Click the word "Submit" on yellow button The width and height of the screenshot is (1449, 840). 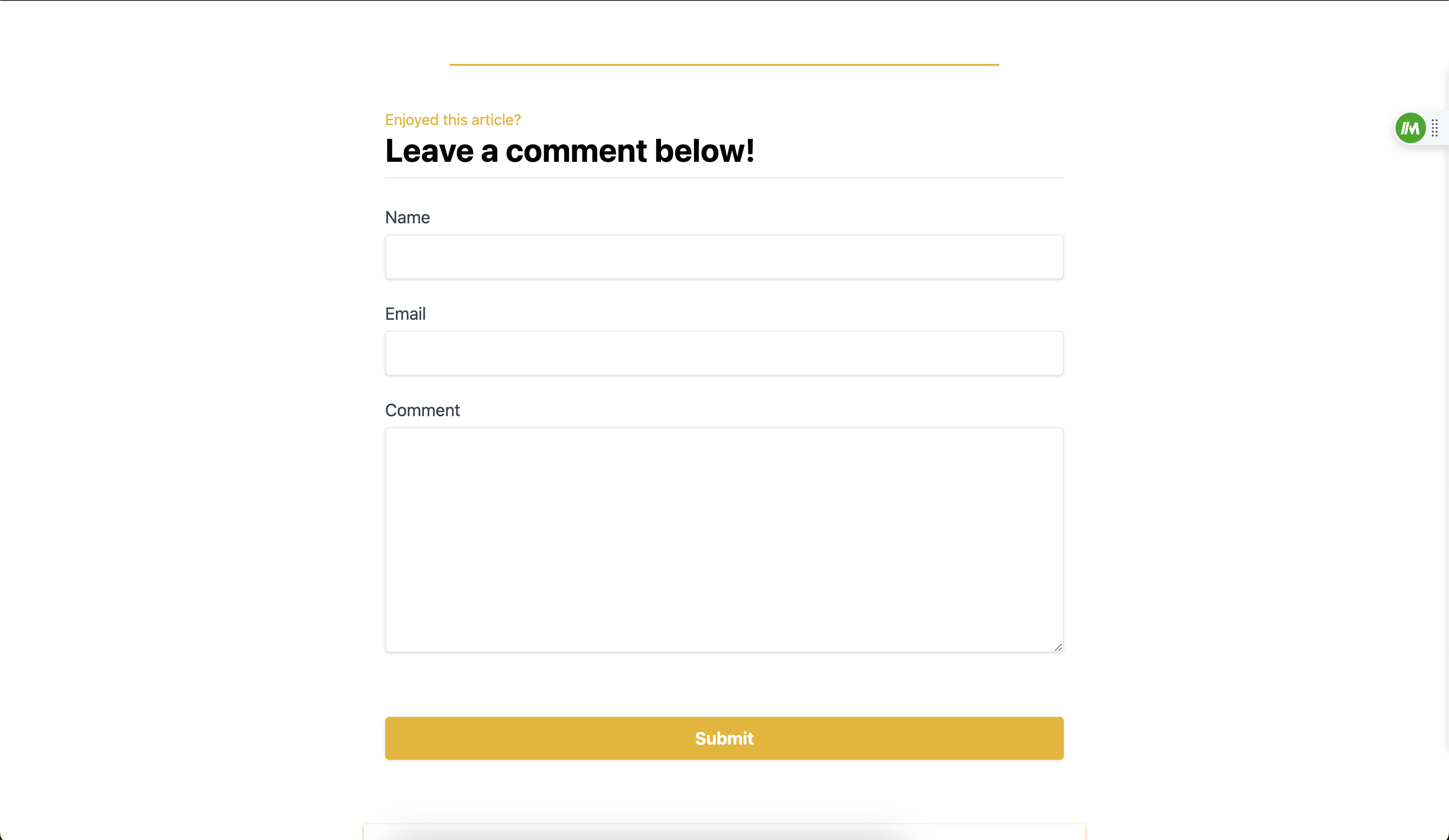click(x=724, y=738)
